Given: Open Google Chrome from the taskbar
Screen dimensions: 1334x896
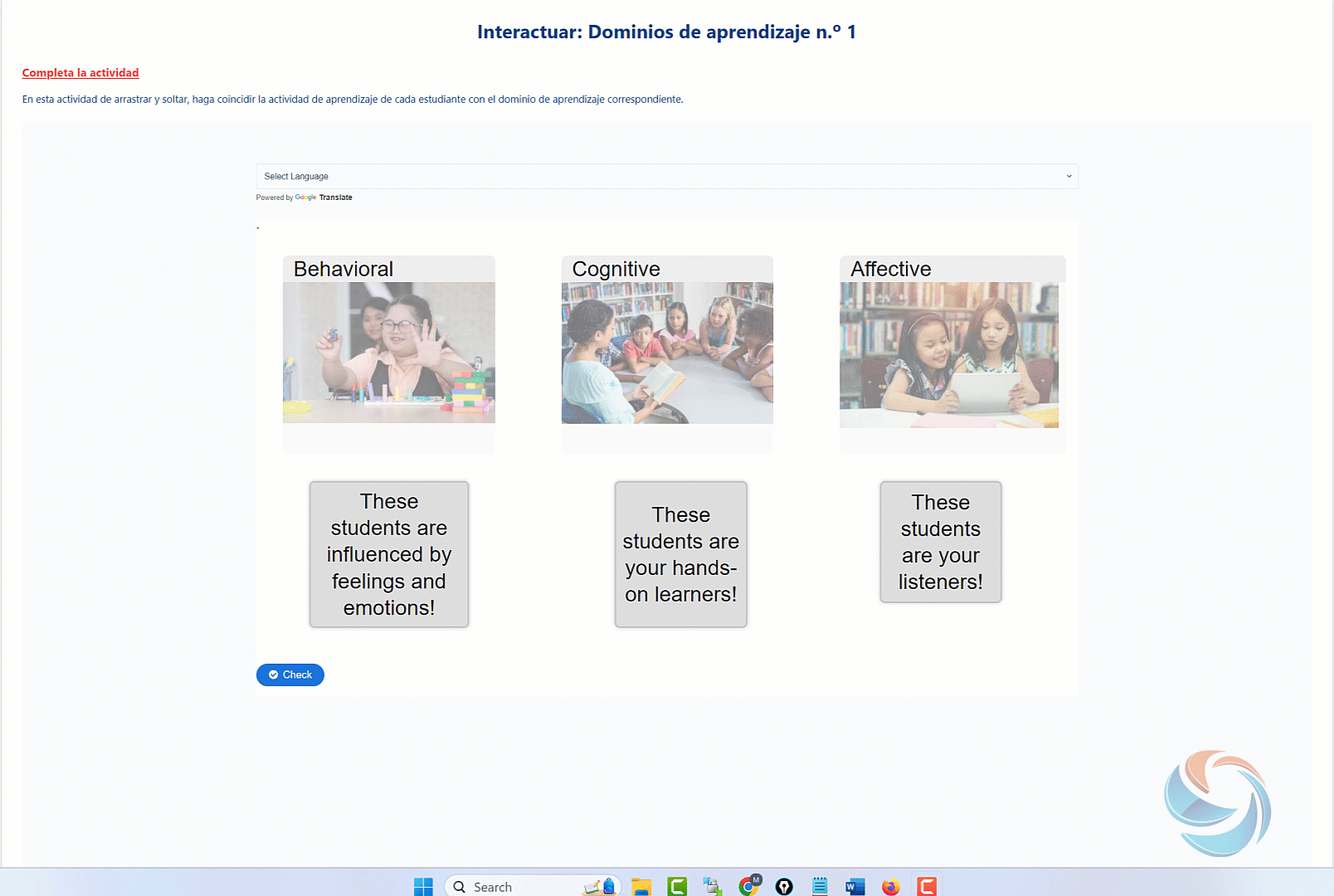Looking at the screenshot, I should tap(748, 886).
